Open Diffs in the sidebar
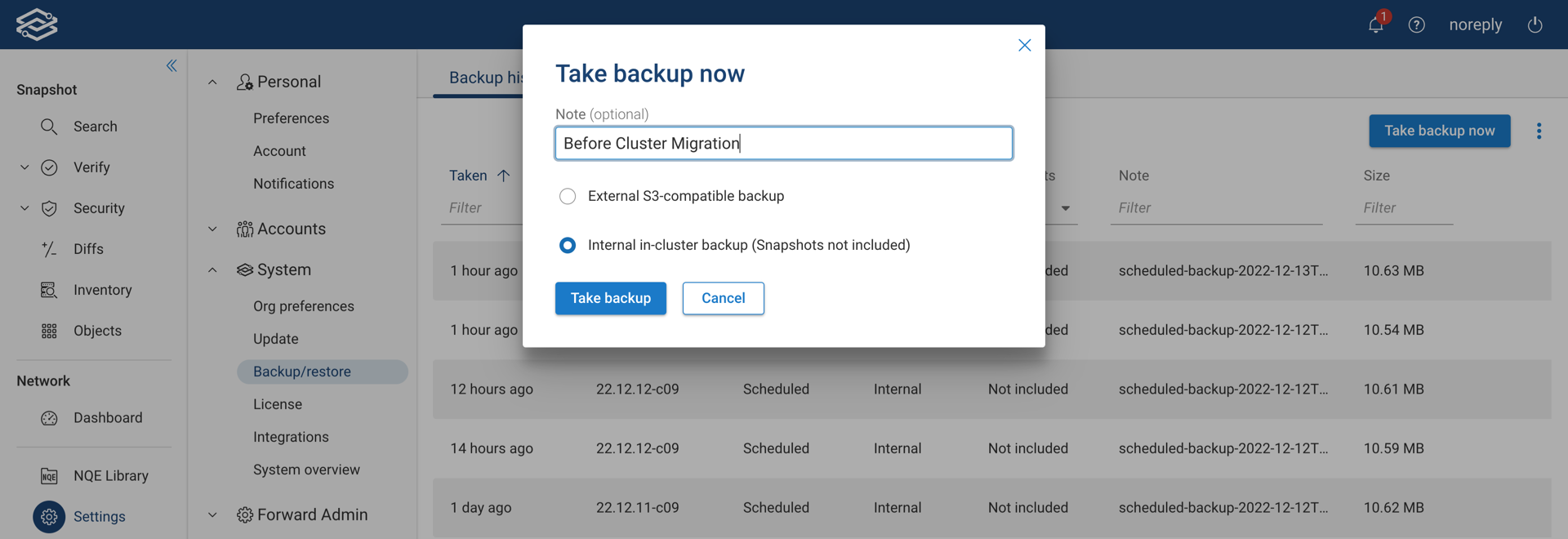This screenshot has height=539, width=1568. 88,249
